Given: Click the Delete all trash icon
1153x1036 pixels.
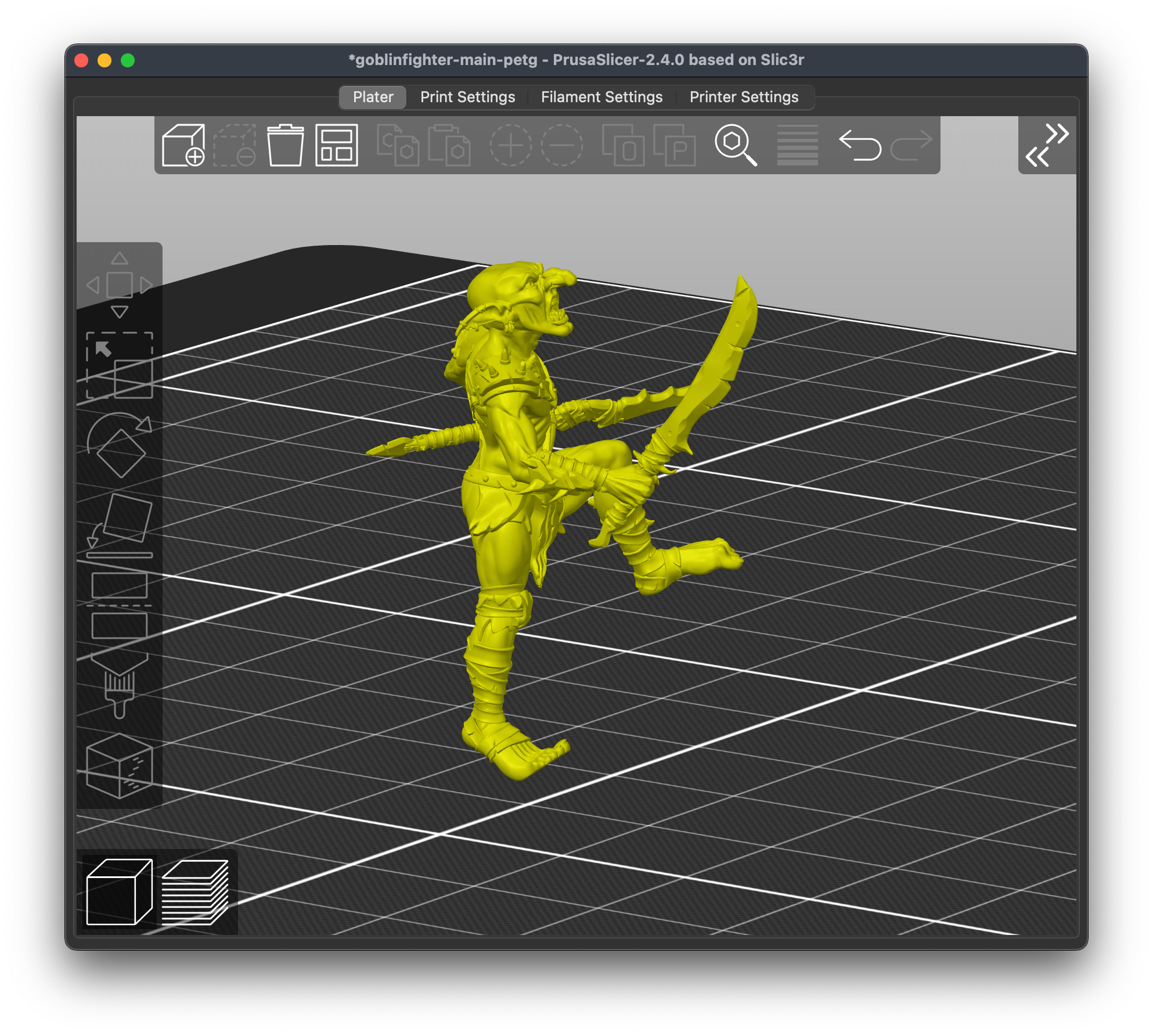Looking at the screenshot, I should tap(285, 145).
